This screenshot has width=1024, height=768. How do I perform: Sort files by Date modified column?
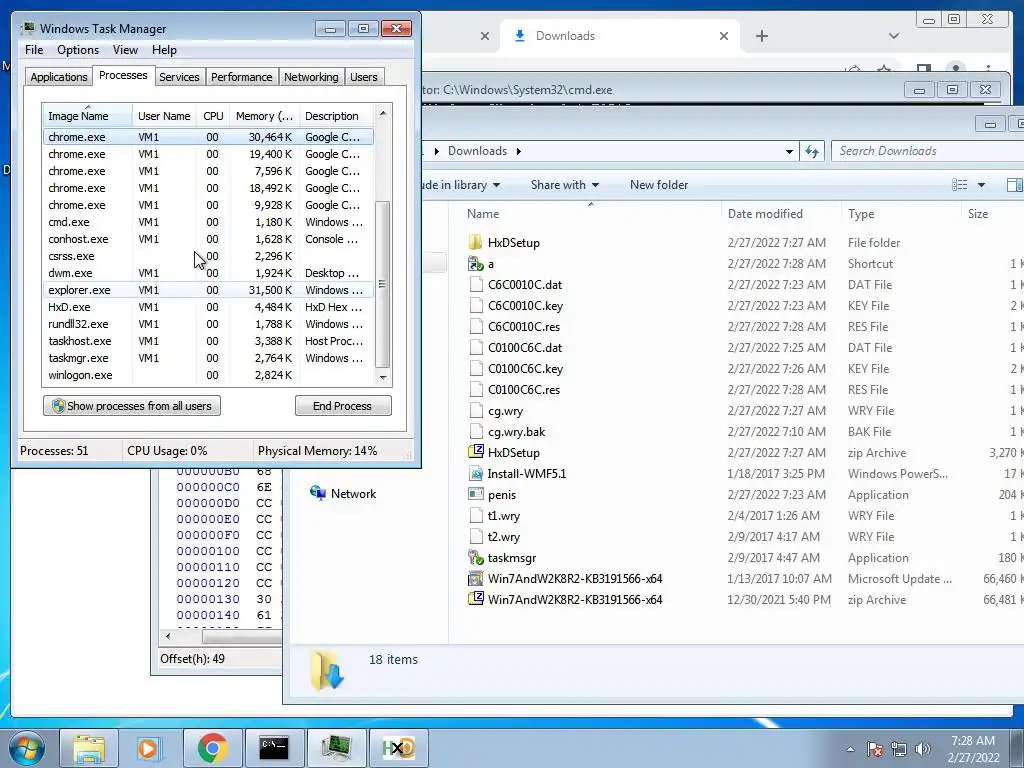tap(781, 214)
